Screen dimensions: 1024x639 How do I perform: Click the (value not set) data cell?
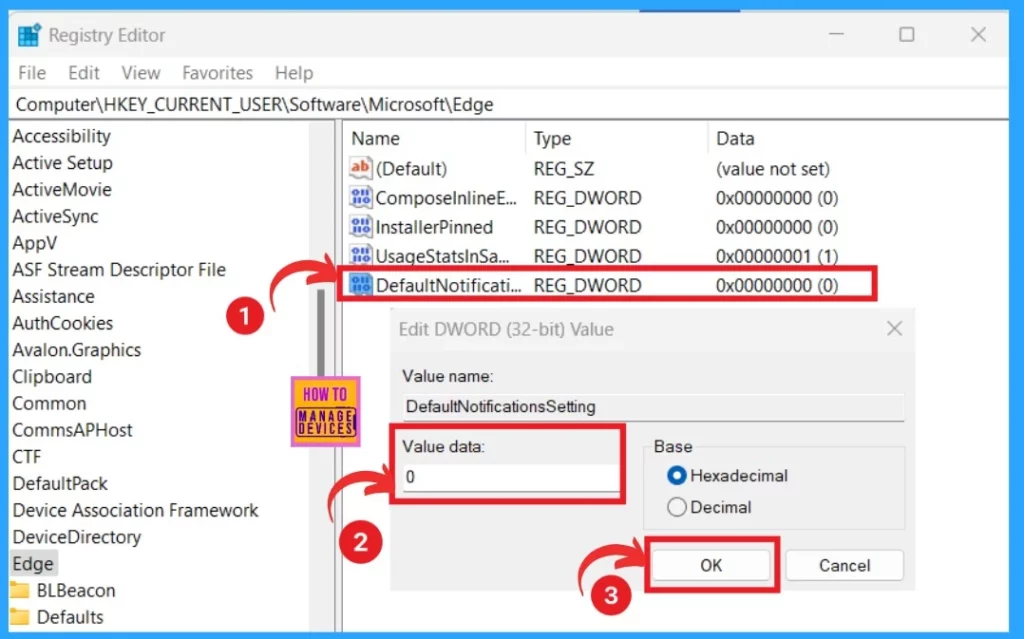(x=773, y=169)
